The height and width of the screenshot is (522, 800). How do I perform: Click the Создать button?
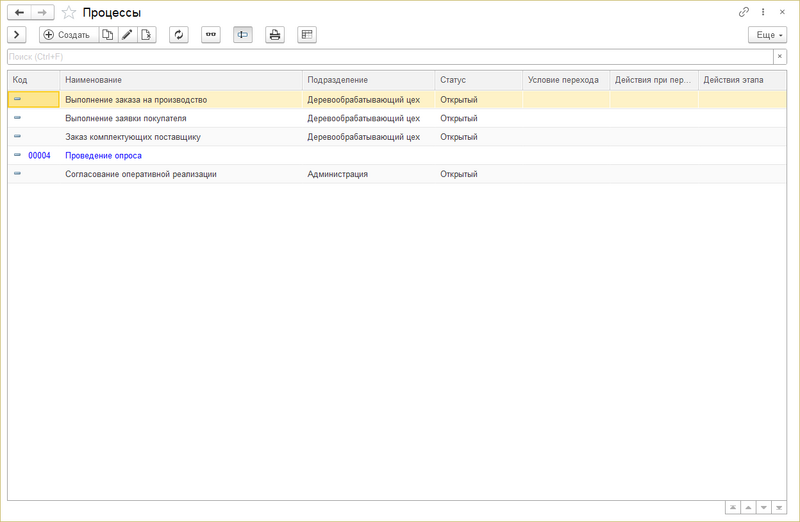click(69, 35)
